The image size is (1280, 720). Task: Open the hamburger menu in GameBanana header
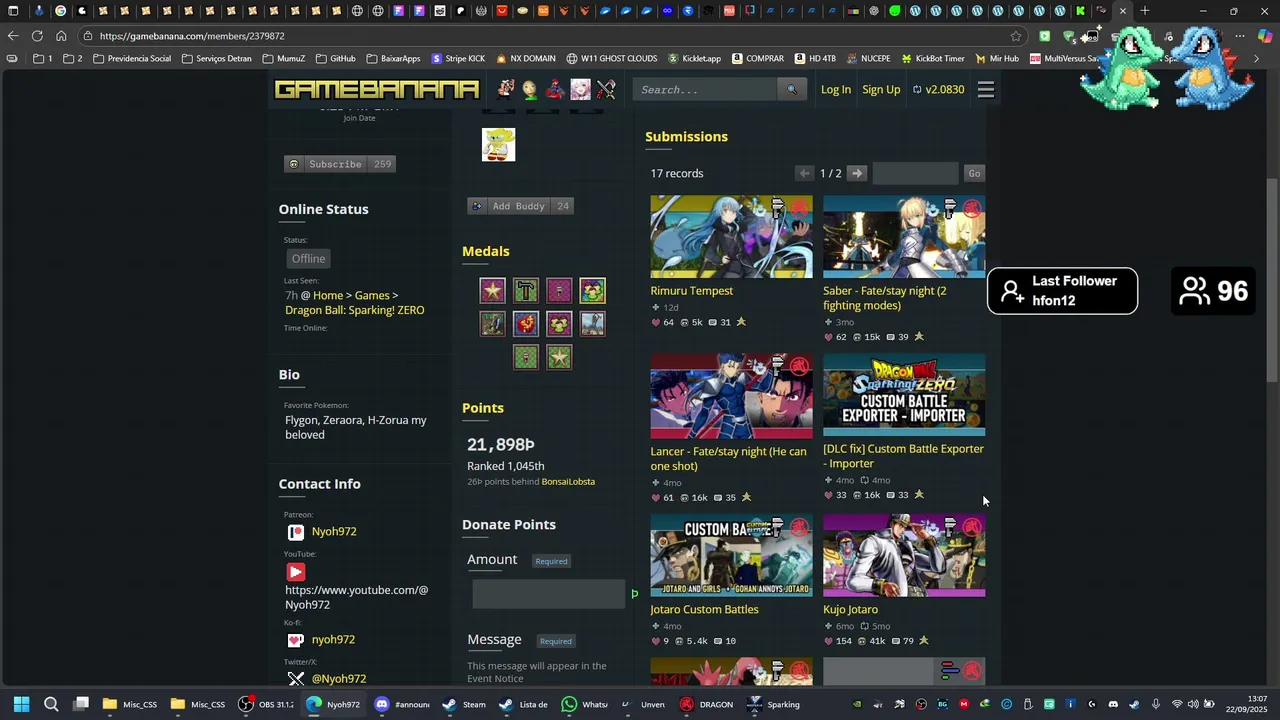point(986,90)
